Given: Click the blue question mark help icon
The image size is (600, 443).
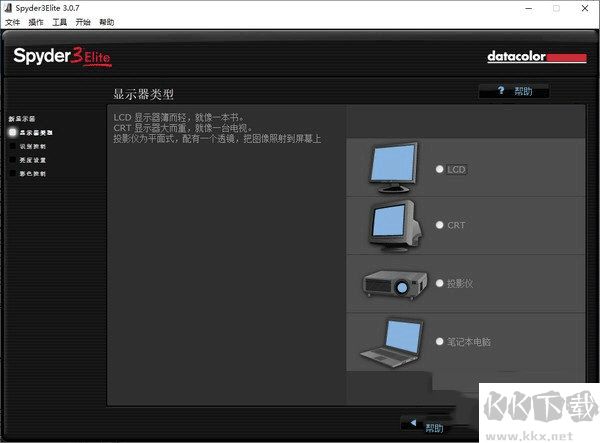Looking at the screenshot, I should coord(501,91).
